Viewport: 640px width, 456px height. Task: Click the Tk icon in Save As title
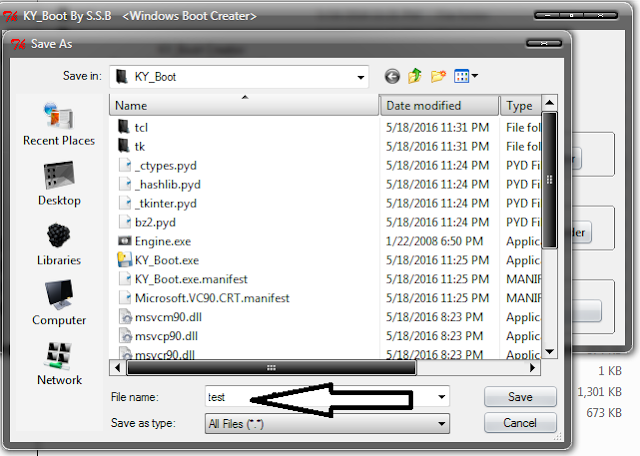click(x=18, y=44)
